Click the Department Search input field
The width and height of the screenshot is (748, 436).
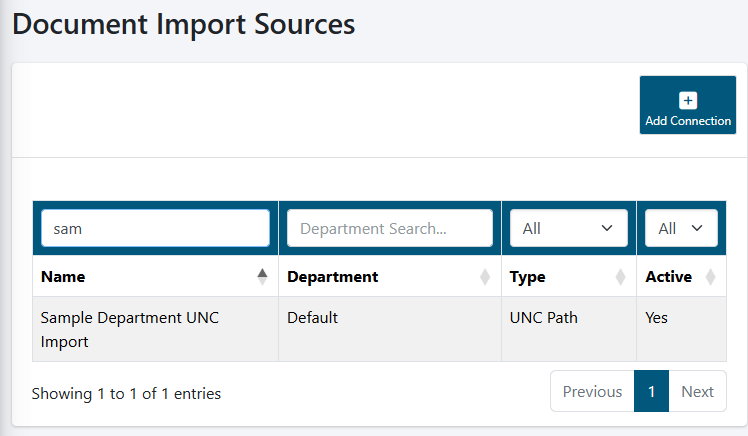coord(390,228)
